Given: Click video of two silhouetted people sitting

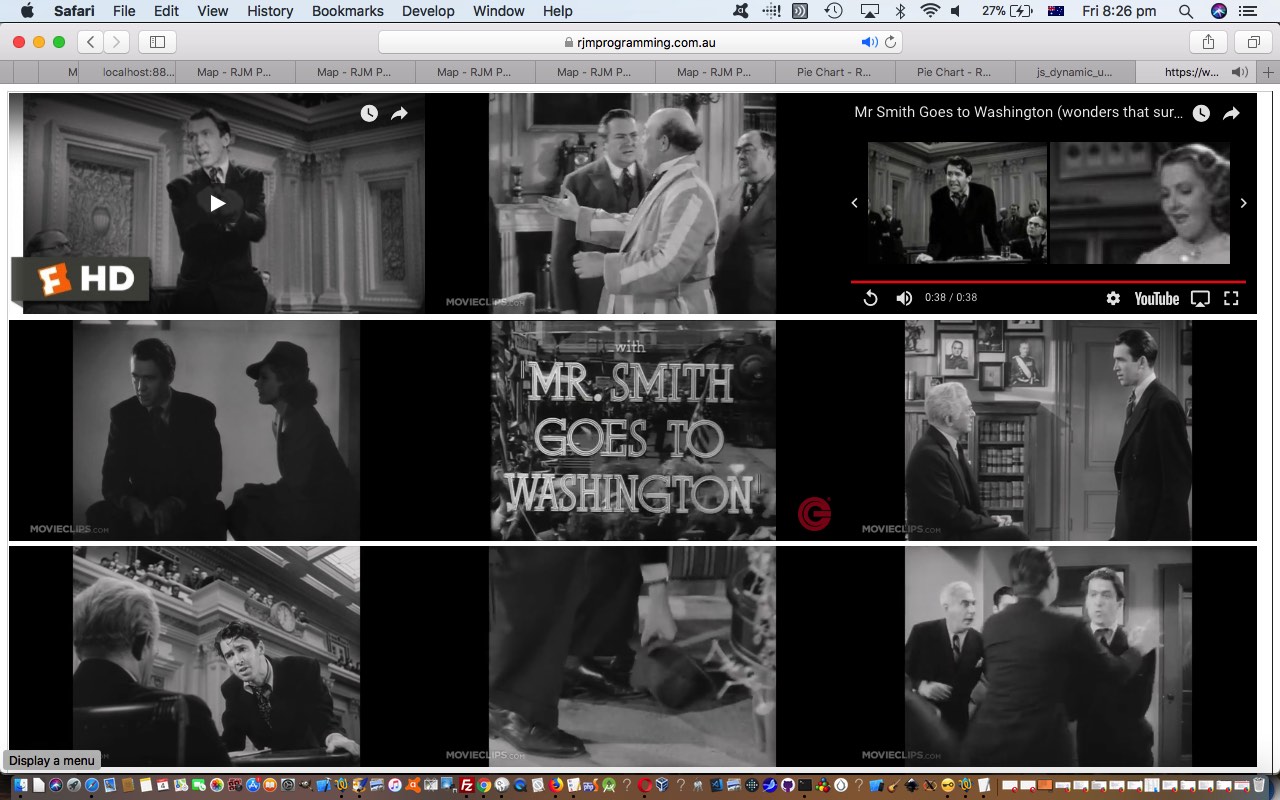Looking at the screenshot, I should [217, 431].
